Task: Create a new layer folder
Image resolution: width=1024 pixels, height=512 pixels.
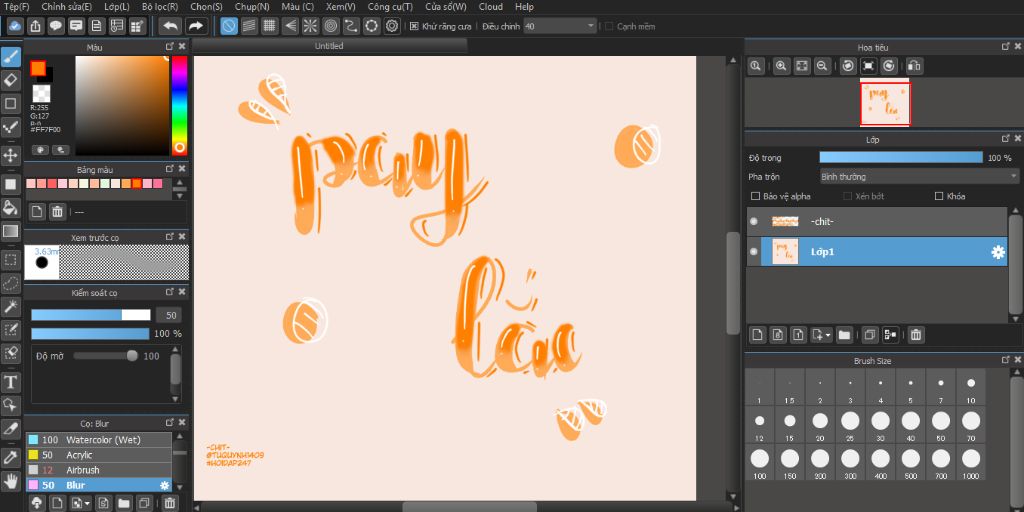Action: pos(844,335)
